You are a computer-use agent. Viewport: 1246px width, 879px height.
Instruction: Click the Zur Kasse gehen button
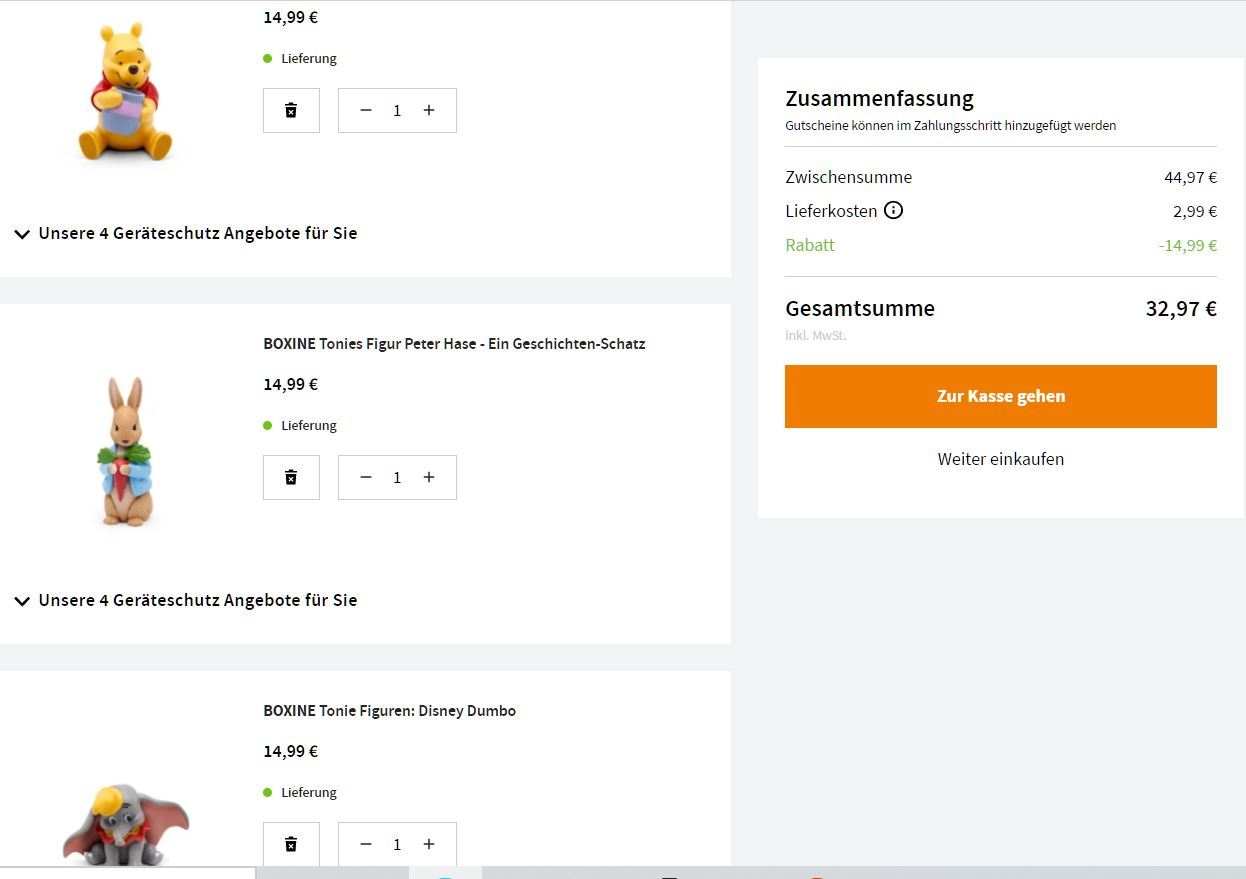pos(1001,396)
